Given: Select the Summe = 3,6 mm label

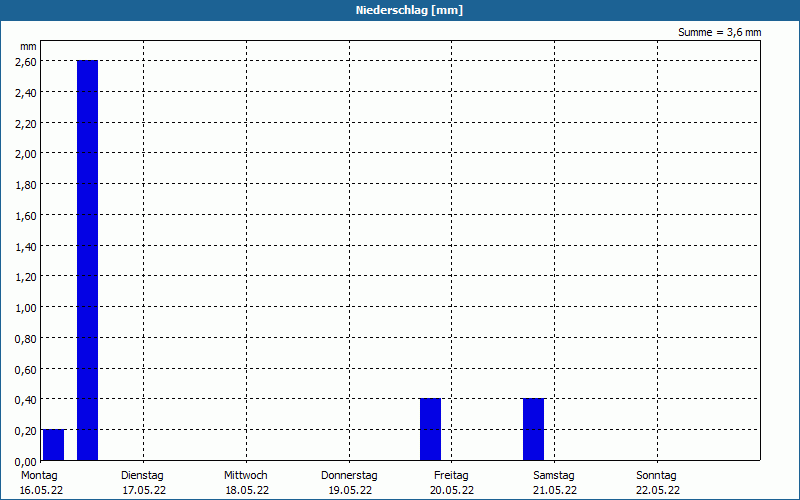Looking at the screenshot, I should click(719, 32).
